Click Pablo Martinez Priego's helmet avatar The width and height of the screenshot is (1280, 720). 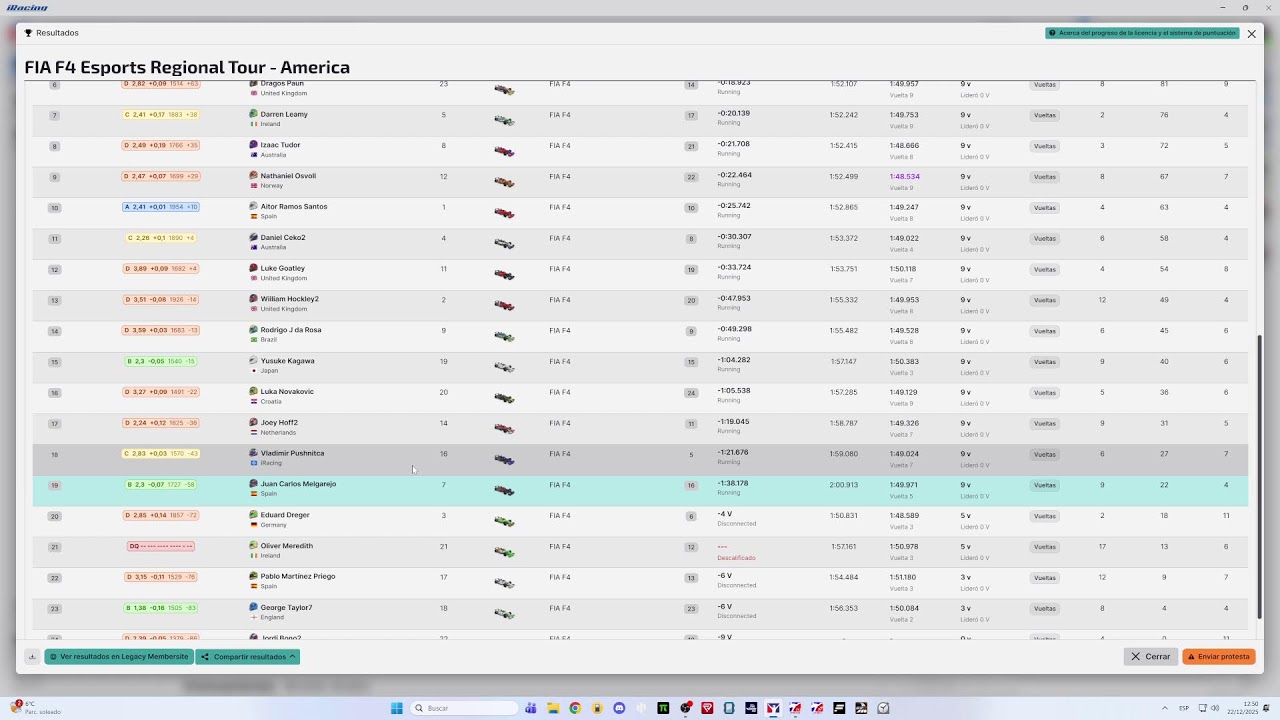point(253,576)
